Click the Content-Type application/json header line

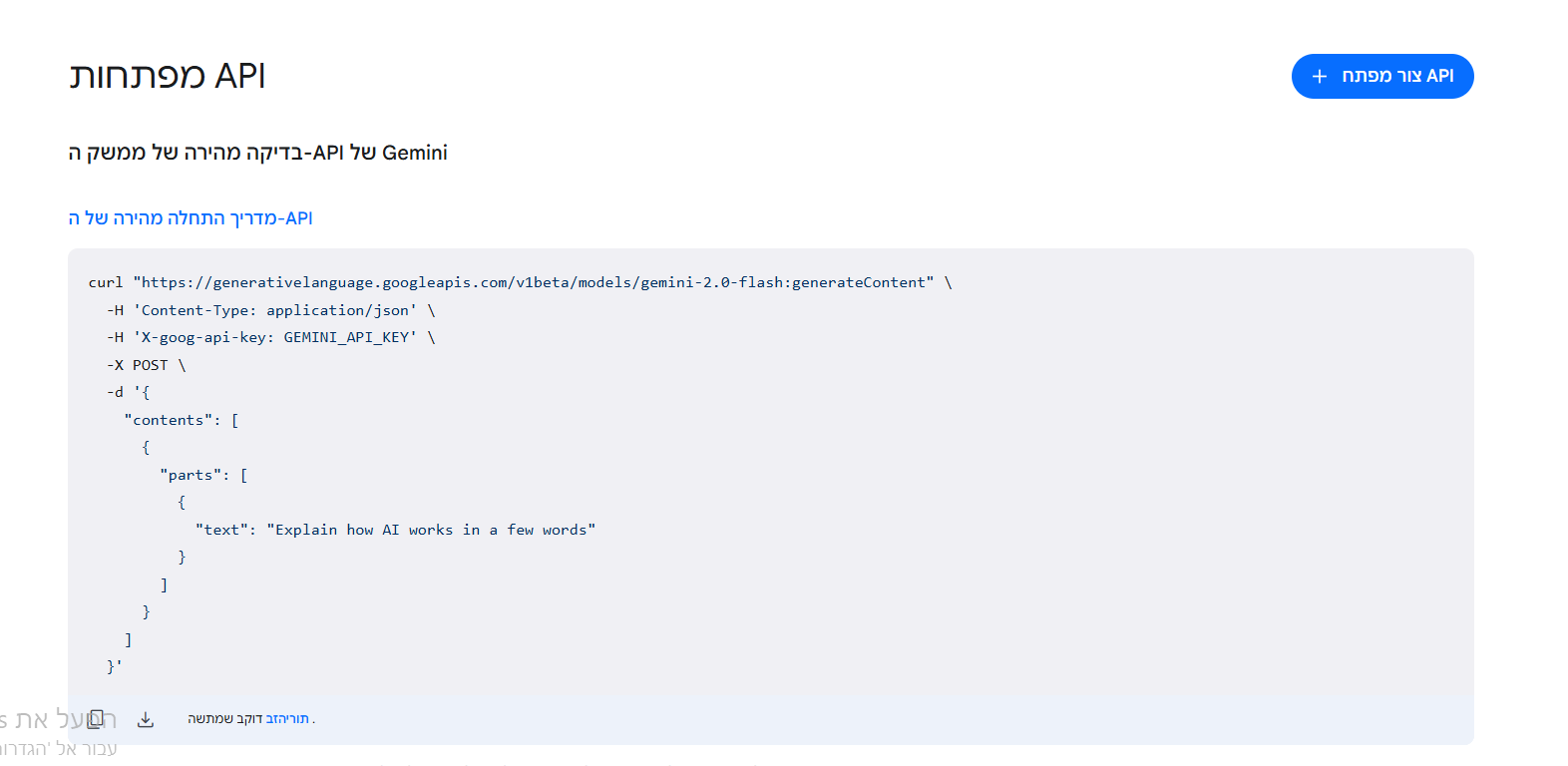pos(271,311)
